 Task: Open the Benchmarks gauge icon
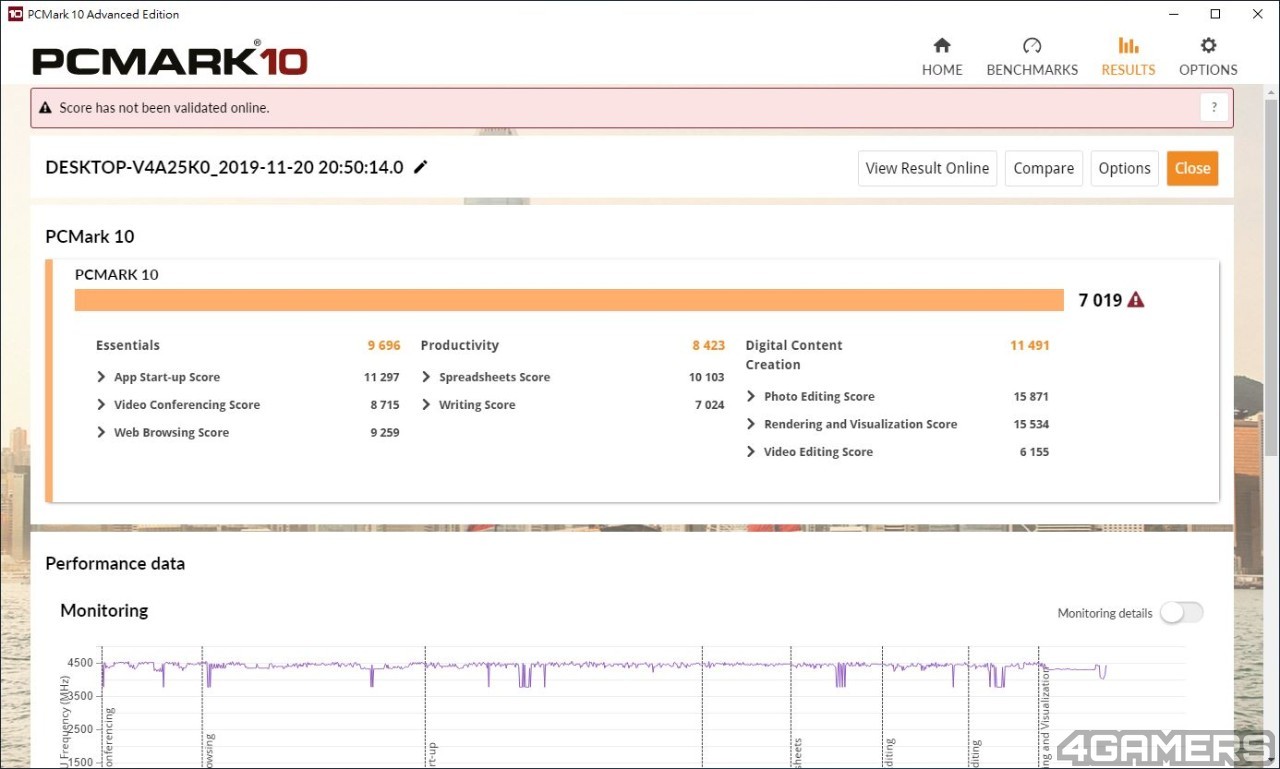1032,45
